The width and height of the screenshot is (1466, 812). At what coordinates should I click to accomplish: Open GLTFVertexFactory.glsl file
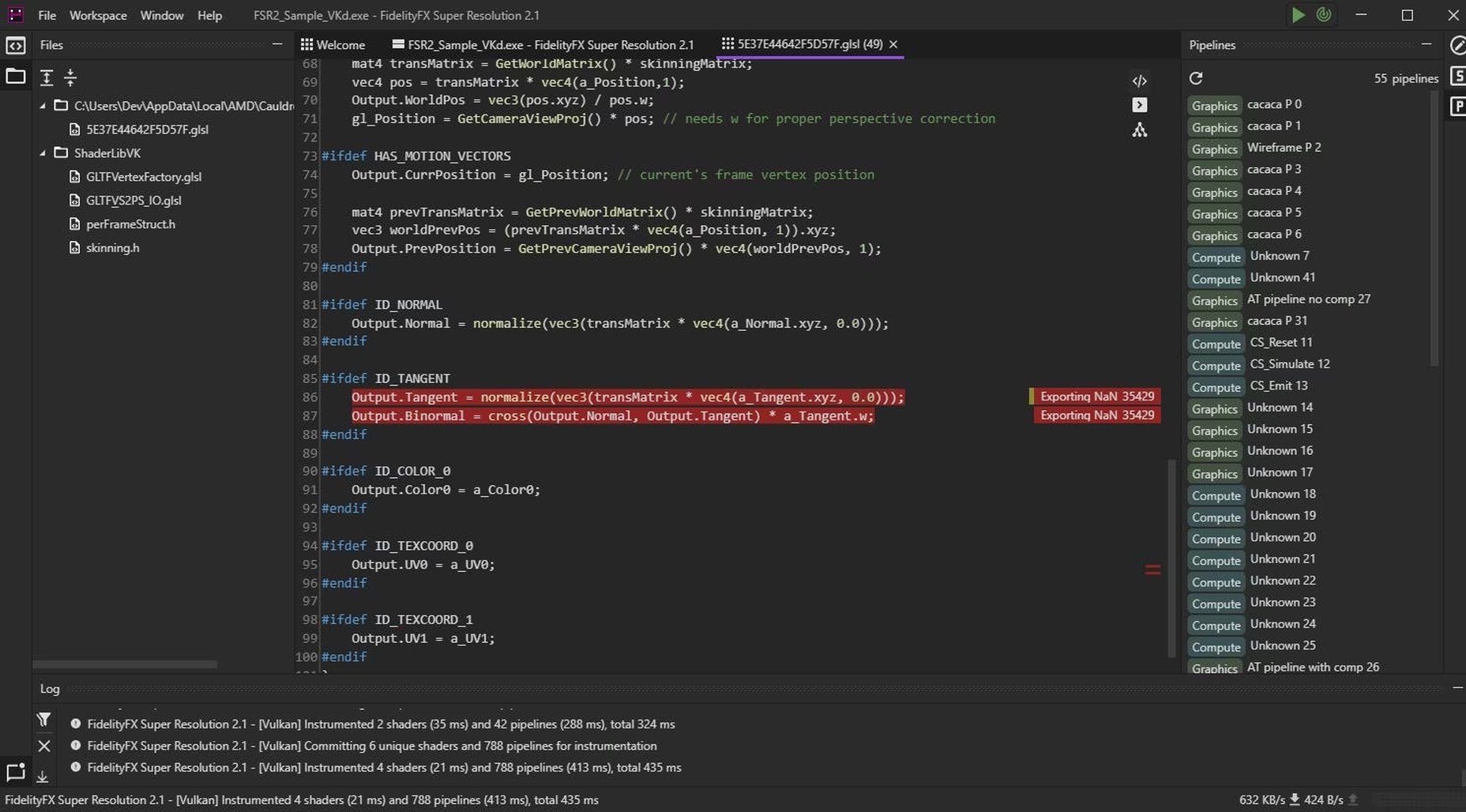(x=144, y=176)
